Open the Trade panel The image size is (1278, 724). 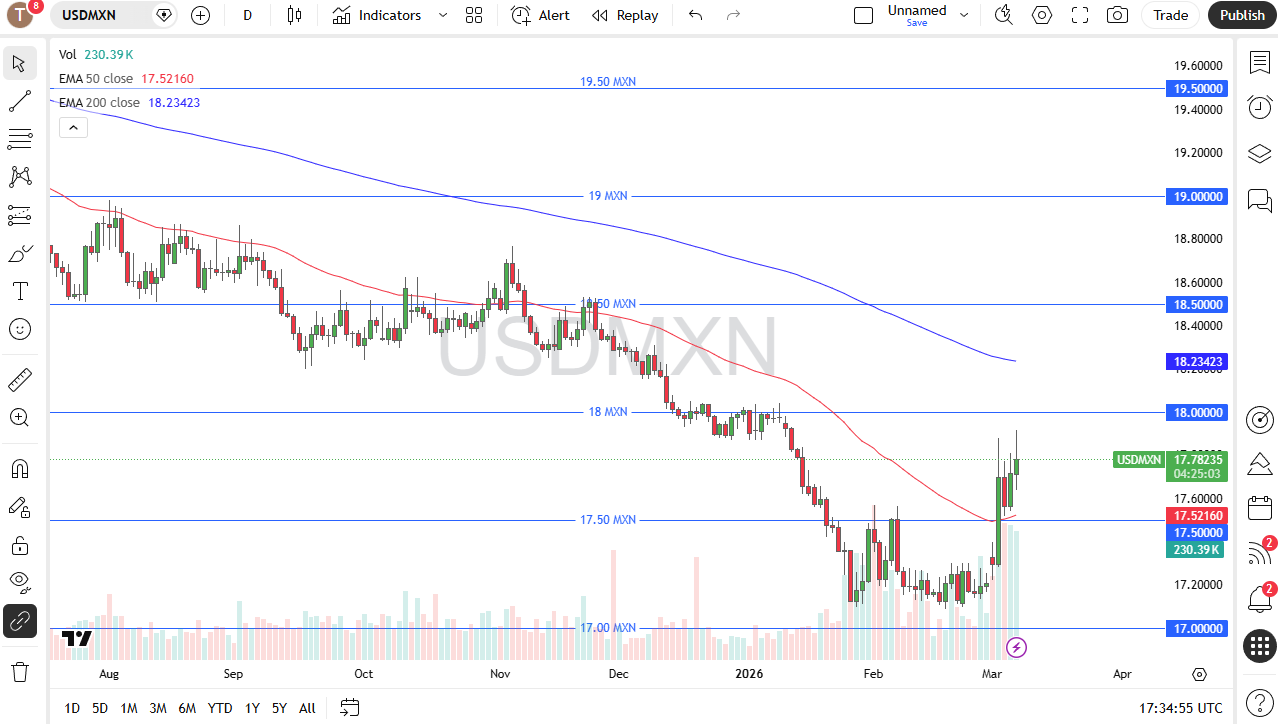pos(1170,15)
